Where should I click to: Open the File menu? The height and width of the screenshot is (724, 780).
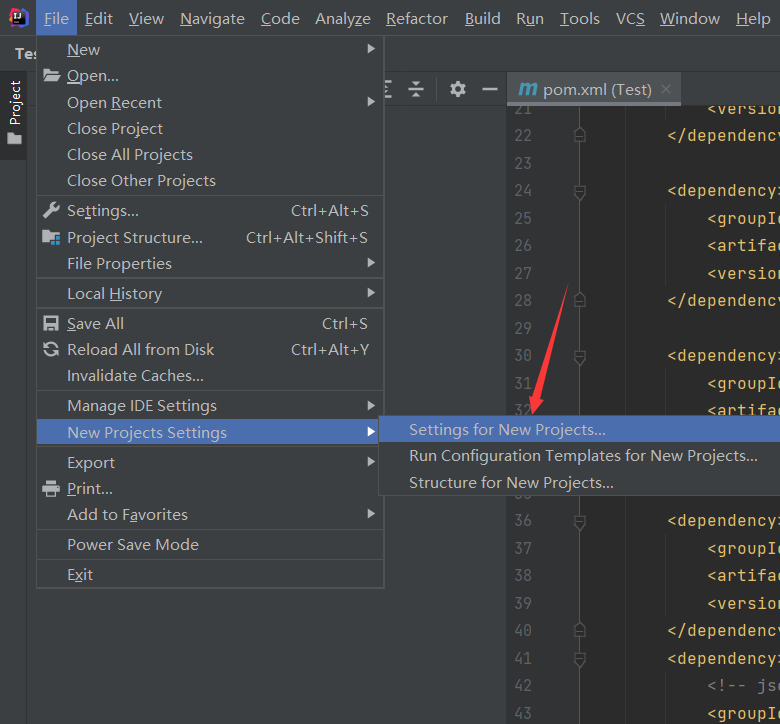coord(56,18)
